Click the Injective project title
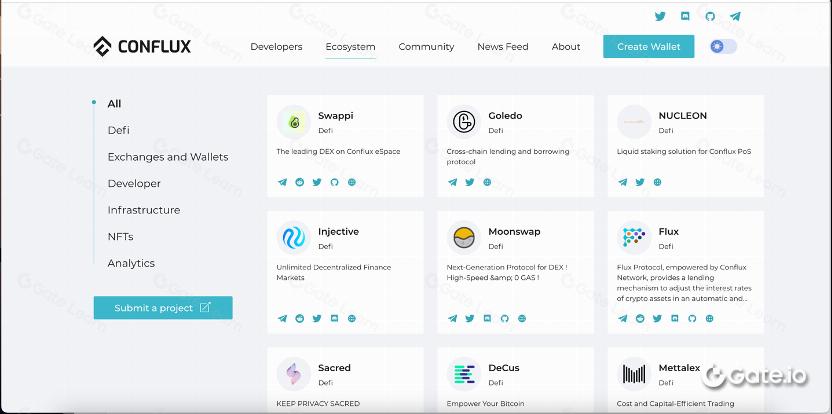This screenshot has width=832, height=414. (339, 232)
